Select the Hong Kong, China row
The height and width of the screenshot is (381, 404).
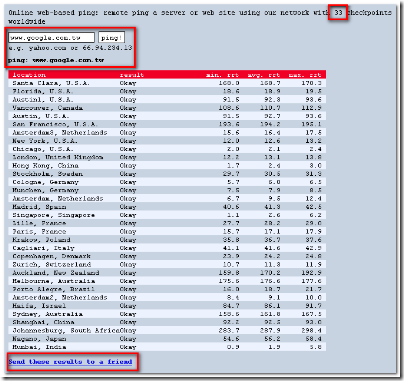[x=167, y=166]
